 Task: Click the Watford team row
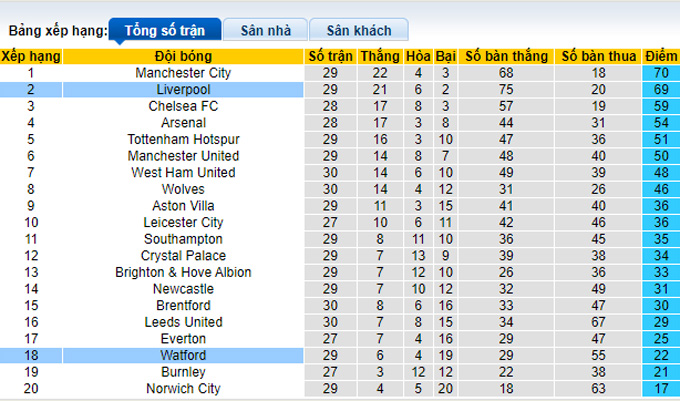pyautogui.click(x=184, y=355)
